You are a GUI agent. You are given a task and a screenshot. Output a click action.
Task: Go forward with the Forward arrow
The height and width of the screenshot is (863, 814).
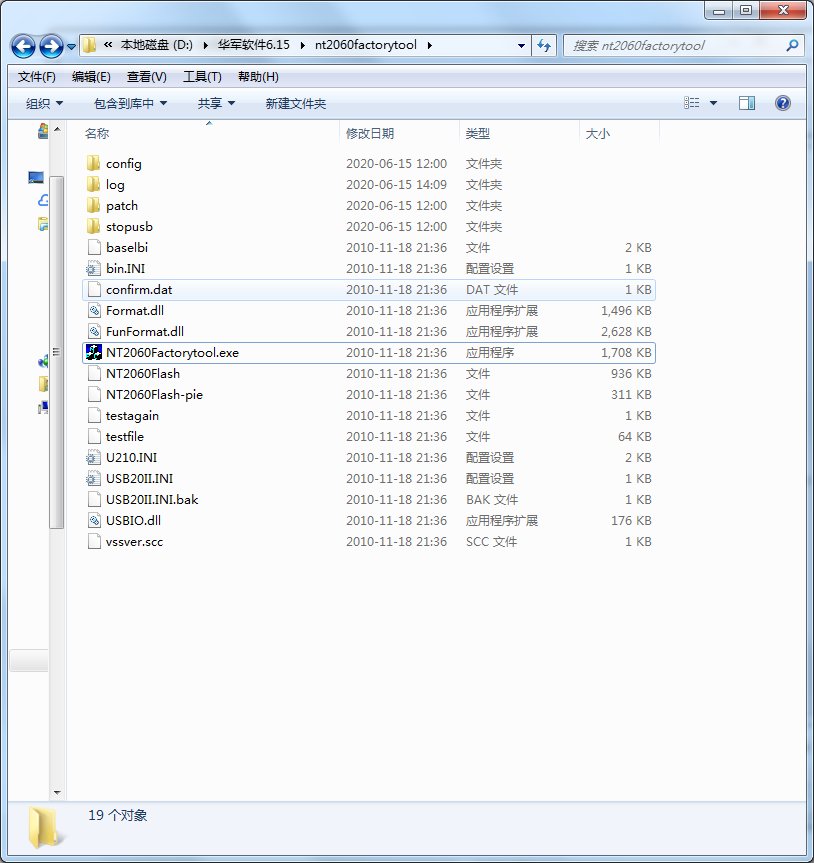(51, 46)
